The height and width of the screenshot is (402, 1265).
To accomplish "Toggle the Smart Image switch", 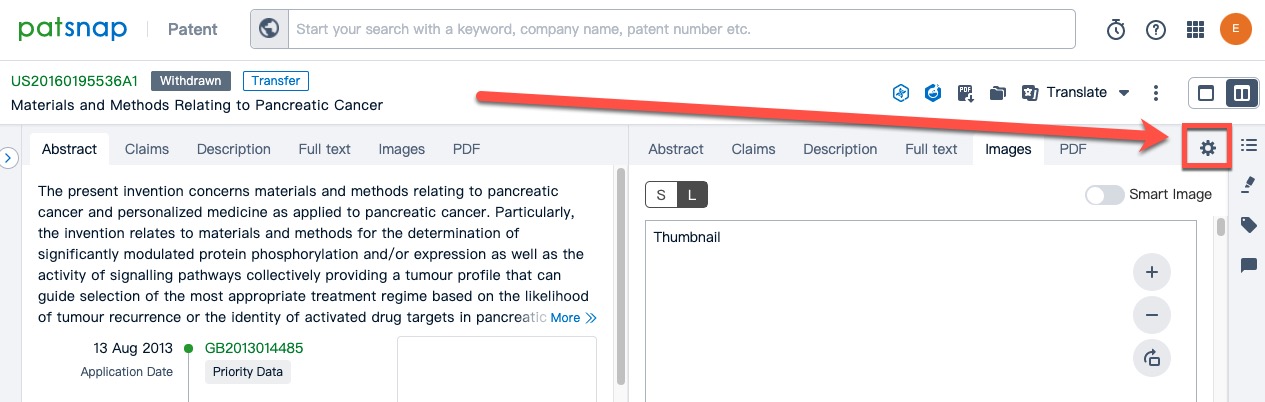I will (1104, 195).
